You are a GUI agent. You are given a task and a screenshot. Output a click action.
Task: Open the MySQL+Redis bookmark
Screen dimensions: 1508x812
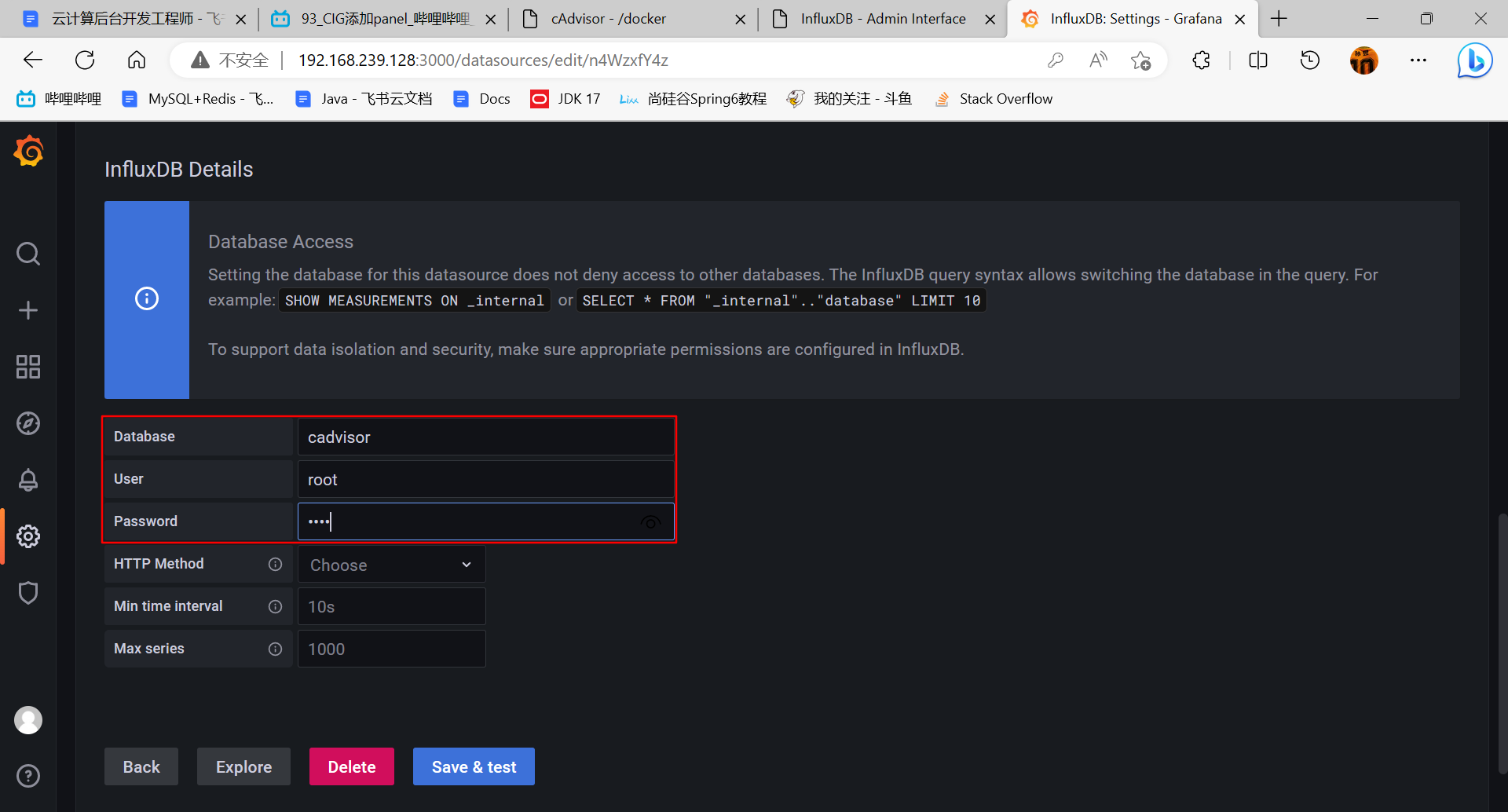(198, 99)
